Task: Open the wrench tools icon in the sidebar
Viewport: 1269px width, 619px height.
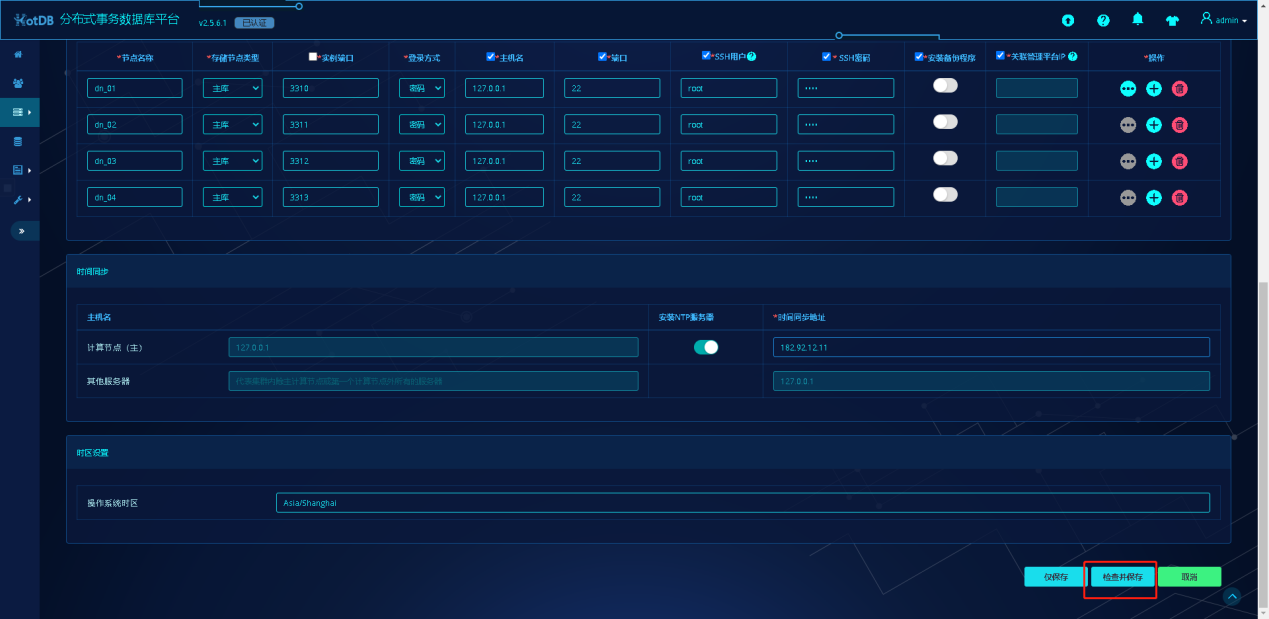Action: (x=18, y=200)
